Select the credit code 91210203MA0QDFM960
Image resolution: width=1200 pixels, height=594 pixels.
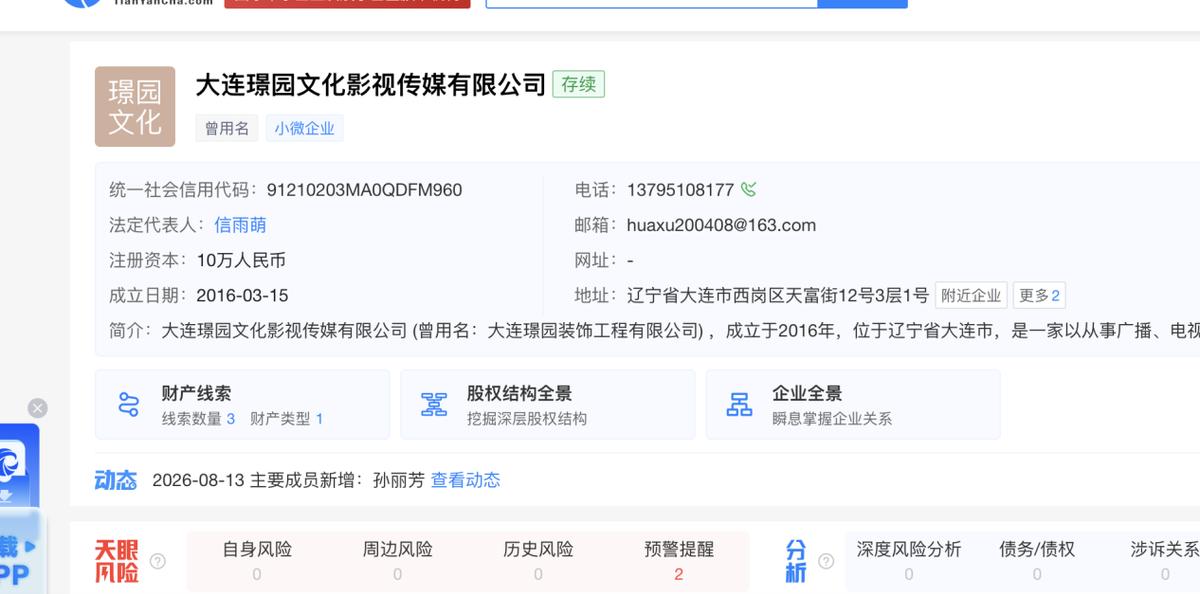[364, 190]
